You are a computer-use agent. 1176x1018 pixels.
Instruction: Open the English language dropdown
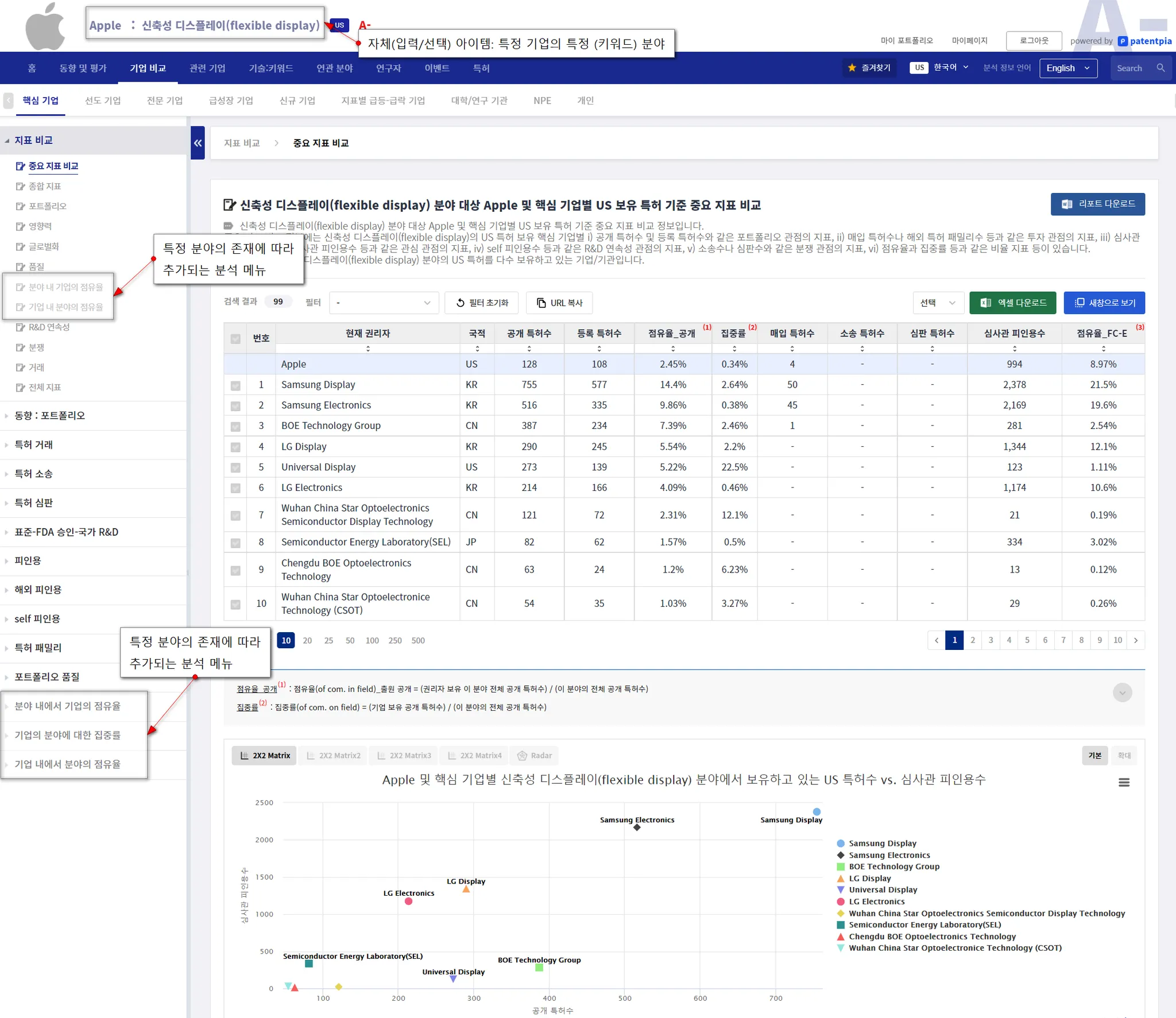1067,68
